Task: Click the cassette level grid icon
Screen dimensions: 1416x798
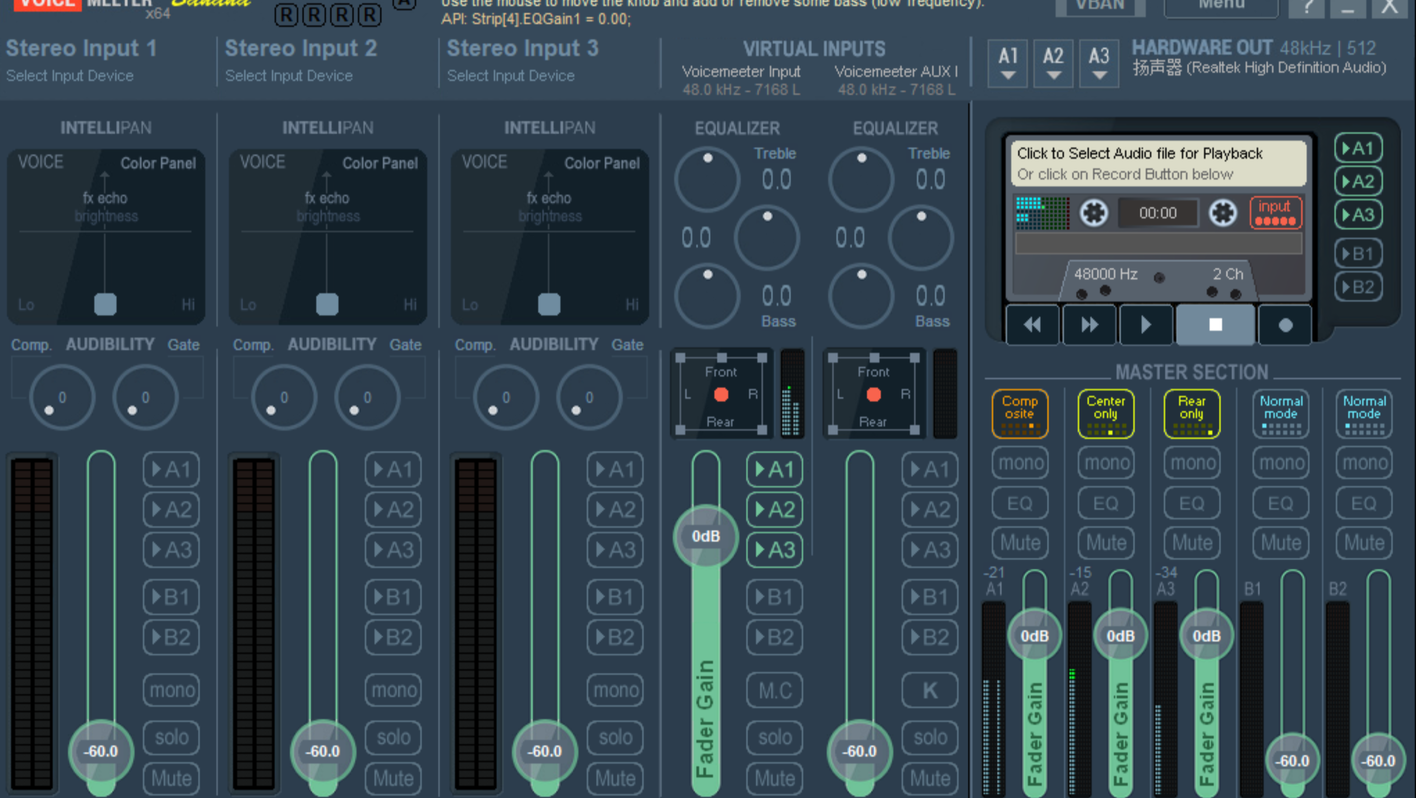Action: pos(1042,212)
